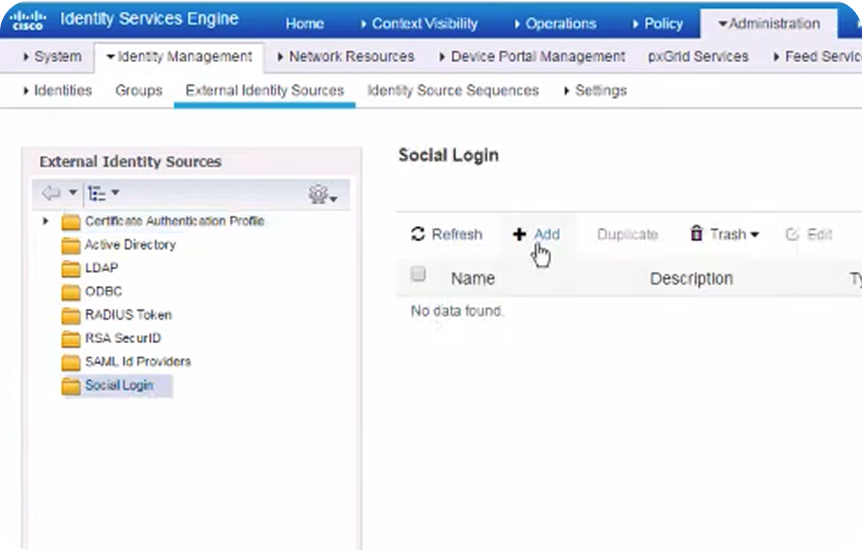Click the SAML Id Providers folder icon

click(x=71, y=362)
